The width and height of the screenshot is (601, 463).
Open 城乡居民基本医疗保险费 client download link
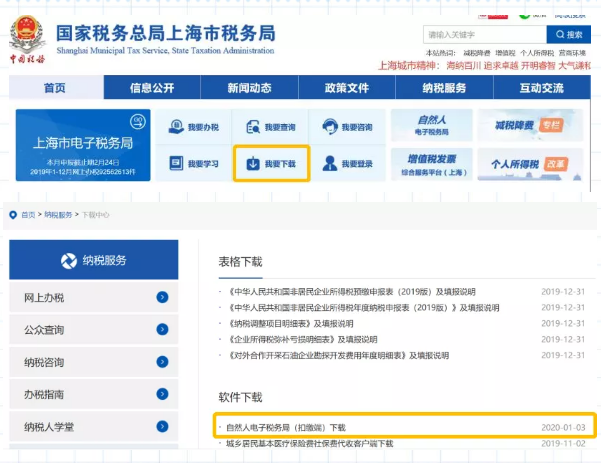310,443
